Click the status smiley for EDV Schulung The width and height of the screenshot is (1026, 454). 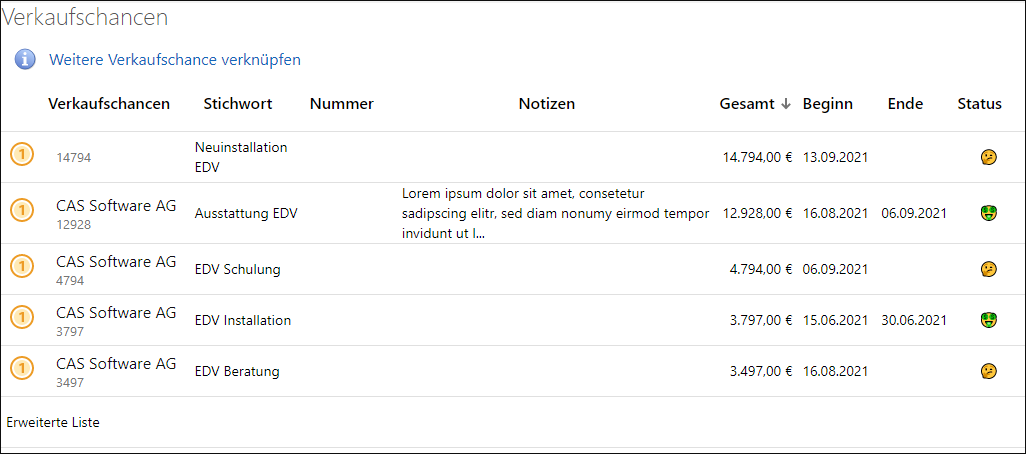tap(988, 269)
